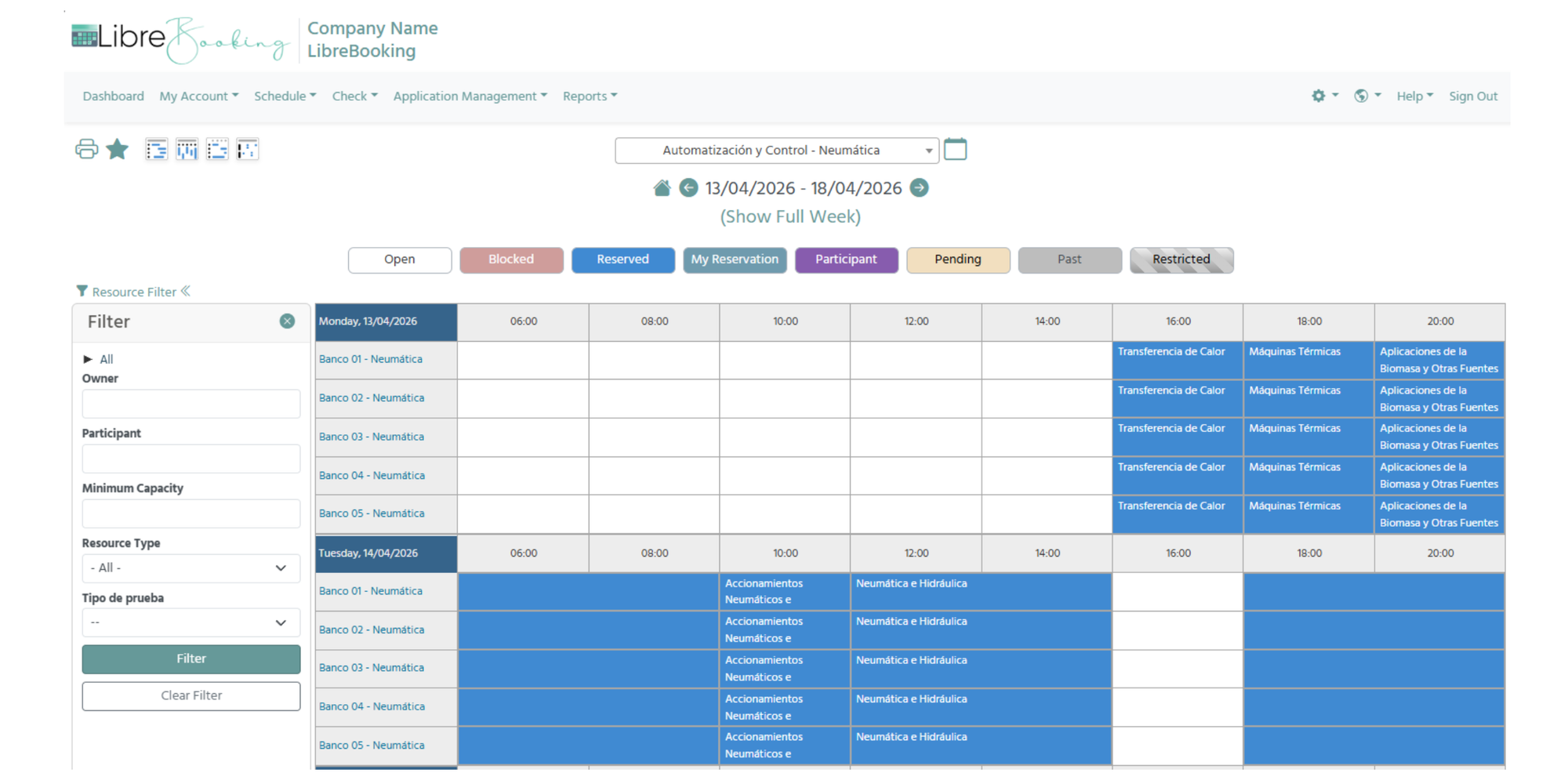Open the calendar date picker icon

click(x=955, y=149)
